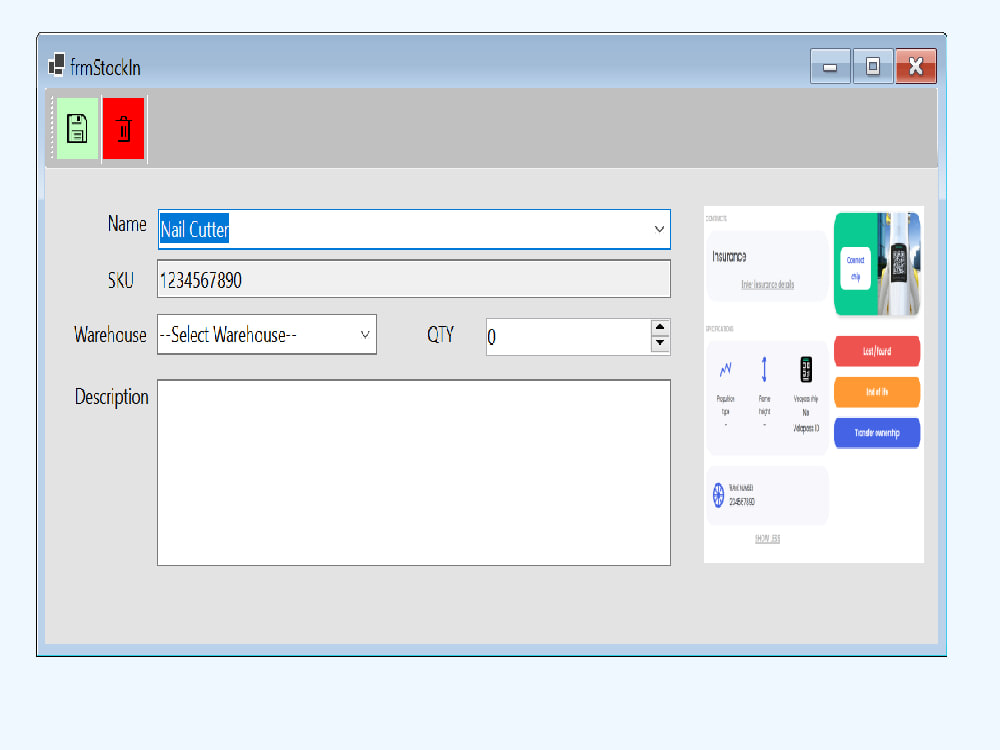Click inside the QTY number field
The width and height of the screenshot is (1000, 750).
[x=568, y=337]
